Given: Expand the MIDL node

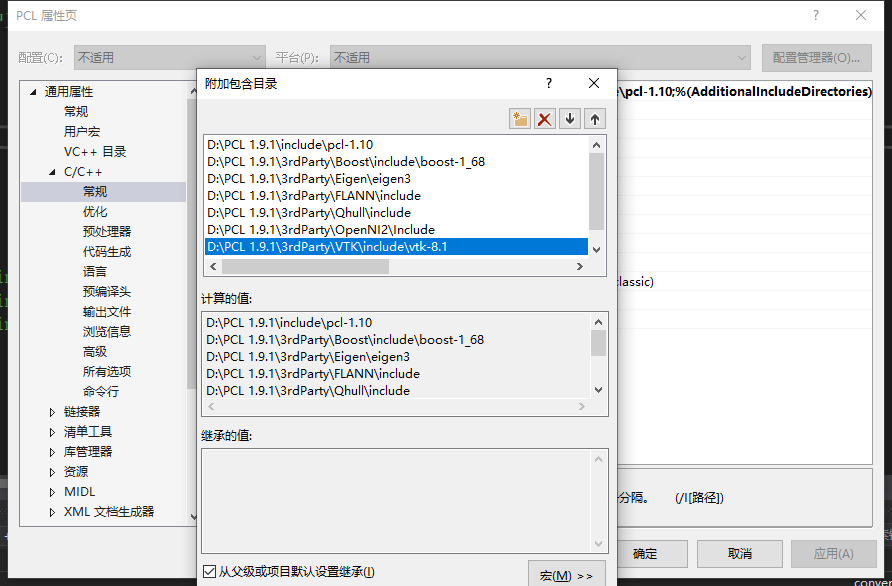Looking at the screenshot, I should click(x=52, y=492).
